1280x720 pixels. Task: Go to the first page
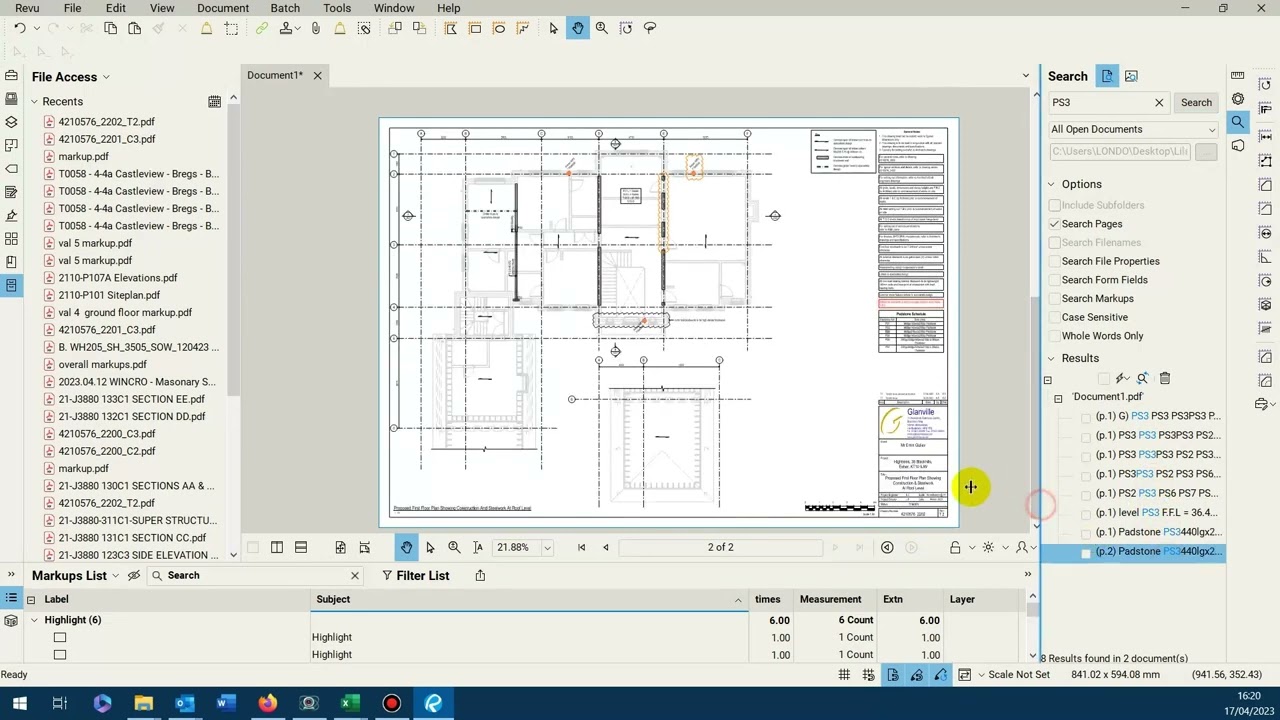pos(582,547)
